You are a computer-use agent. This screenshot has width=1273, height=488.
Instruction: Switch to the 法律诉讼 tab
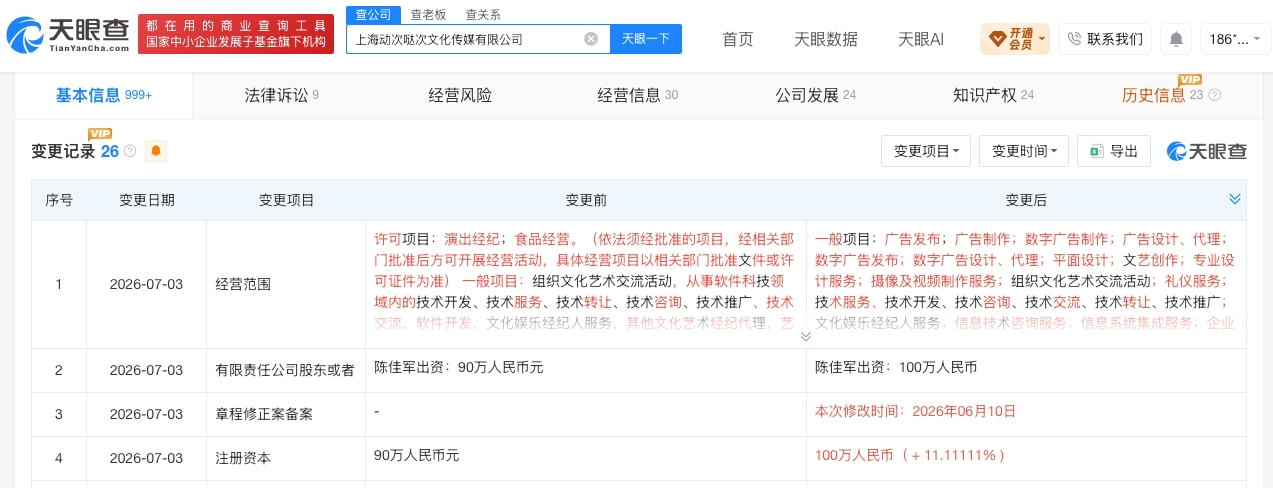pyautogui.click(x=281, y=96)
